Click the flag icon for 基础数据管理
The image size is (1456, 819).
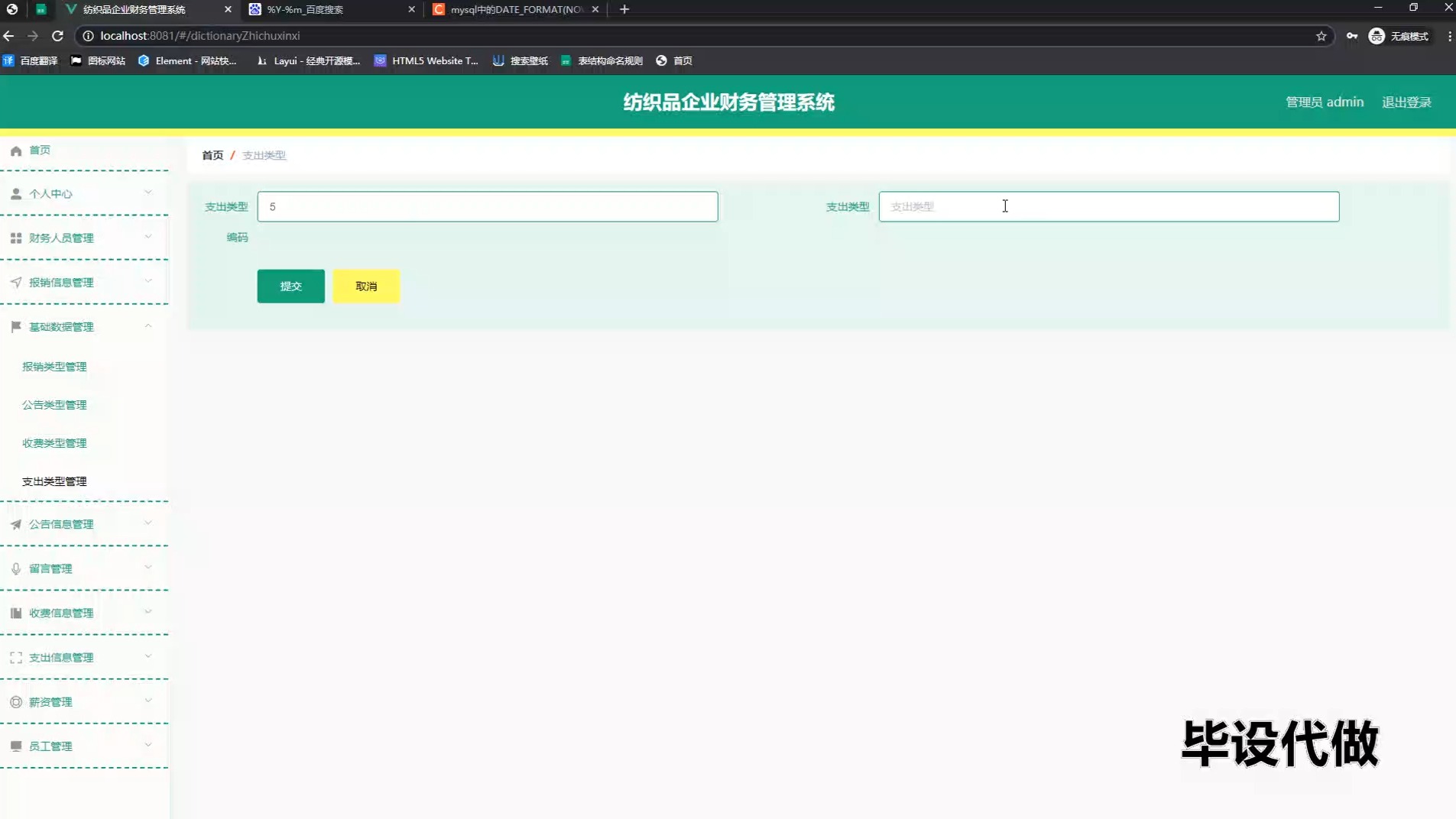[x=16, y=327]
